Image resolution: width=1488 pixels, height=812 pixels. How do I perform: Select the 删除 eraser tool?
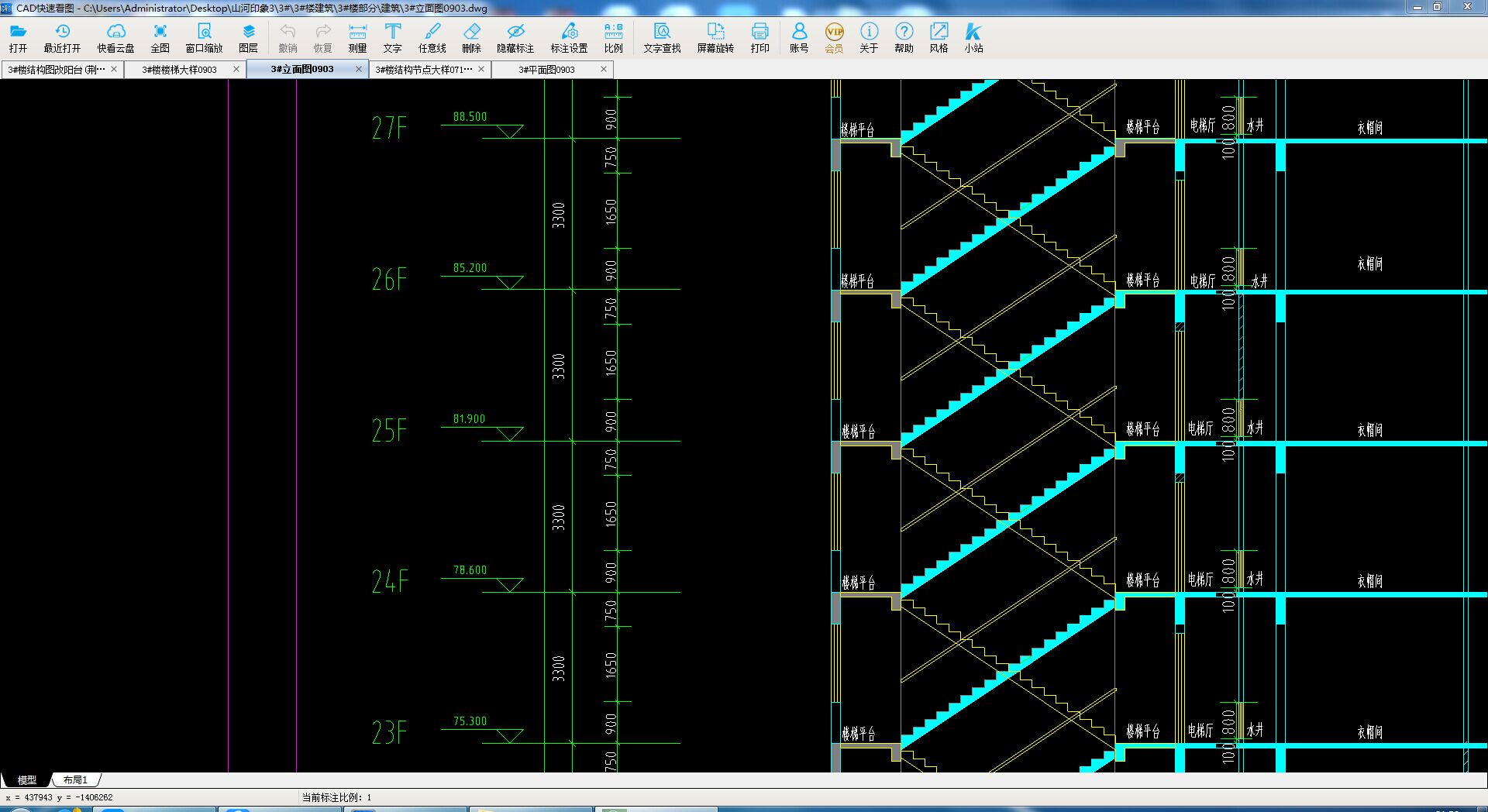[x=471, y=38]
